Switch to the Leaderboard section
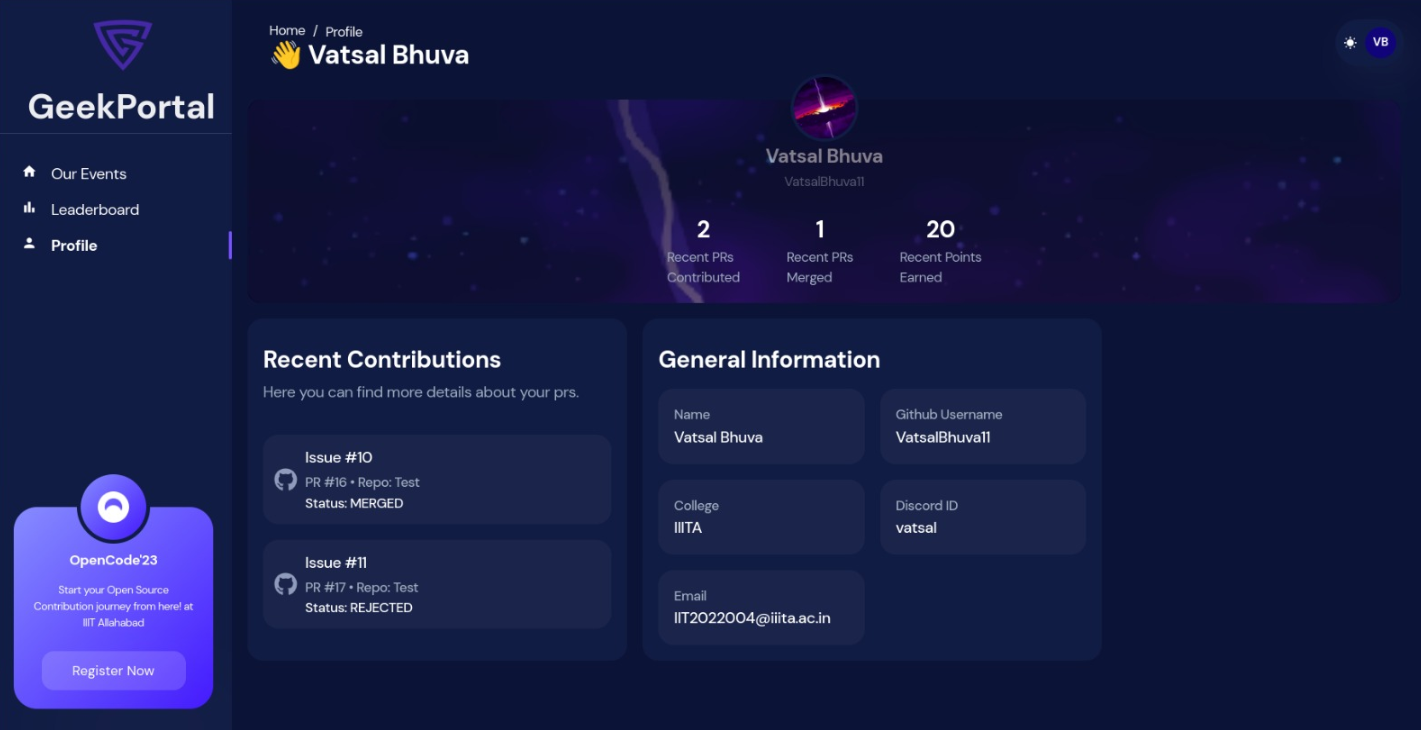 95,209
